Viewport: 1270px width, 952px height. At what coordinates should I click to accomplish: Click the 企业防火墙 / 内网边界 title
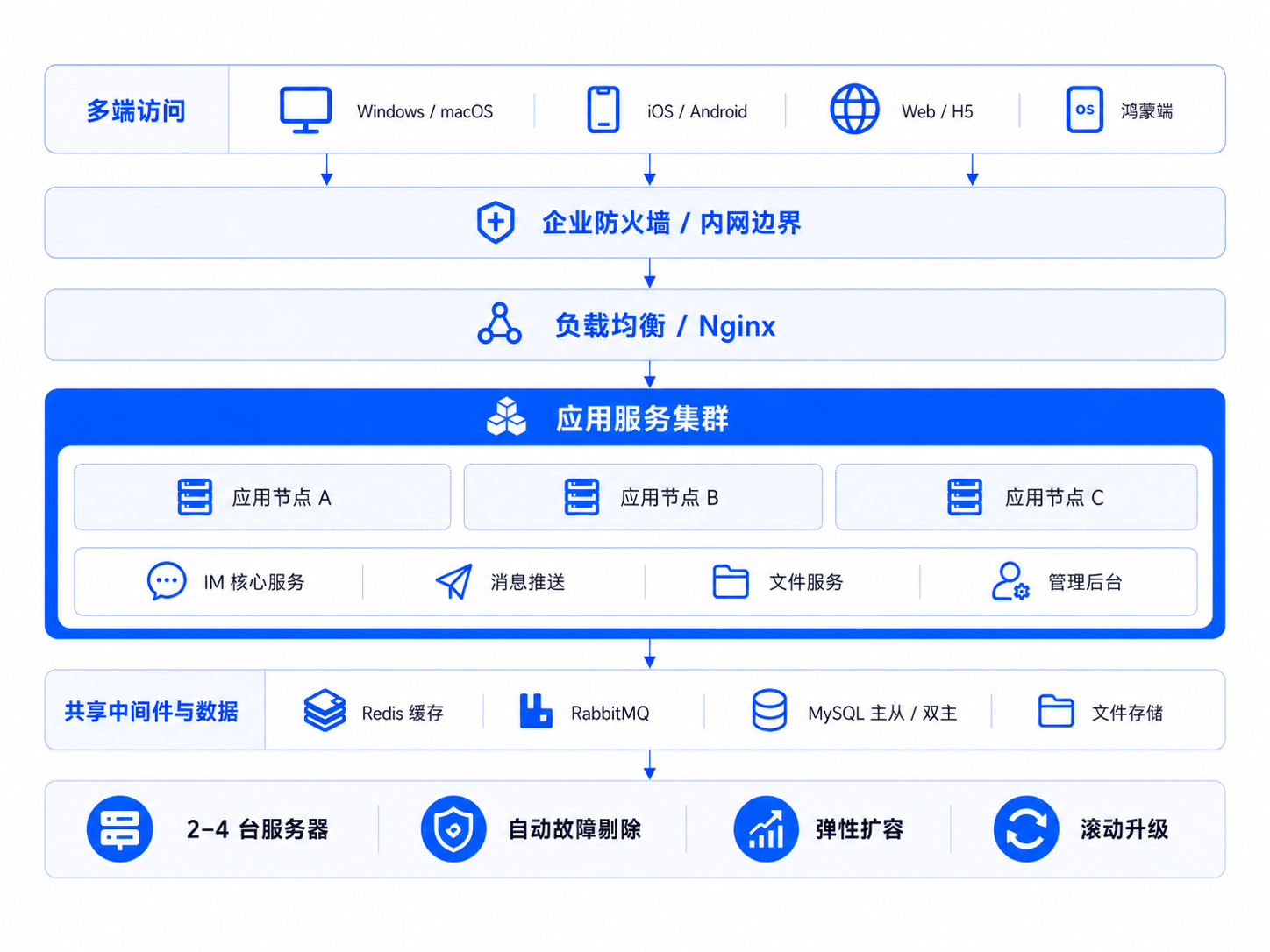pyautogui.click(x=671, y=224)
